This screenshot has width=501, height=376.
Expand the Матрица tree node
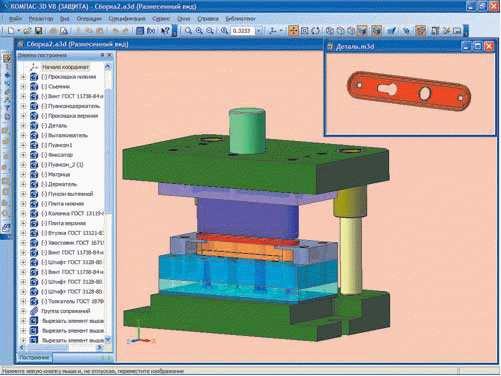tap(23, 174)
